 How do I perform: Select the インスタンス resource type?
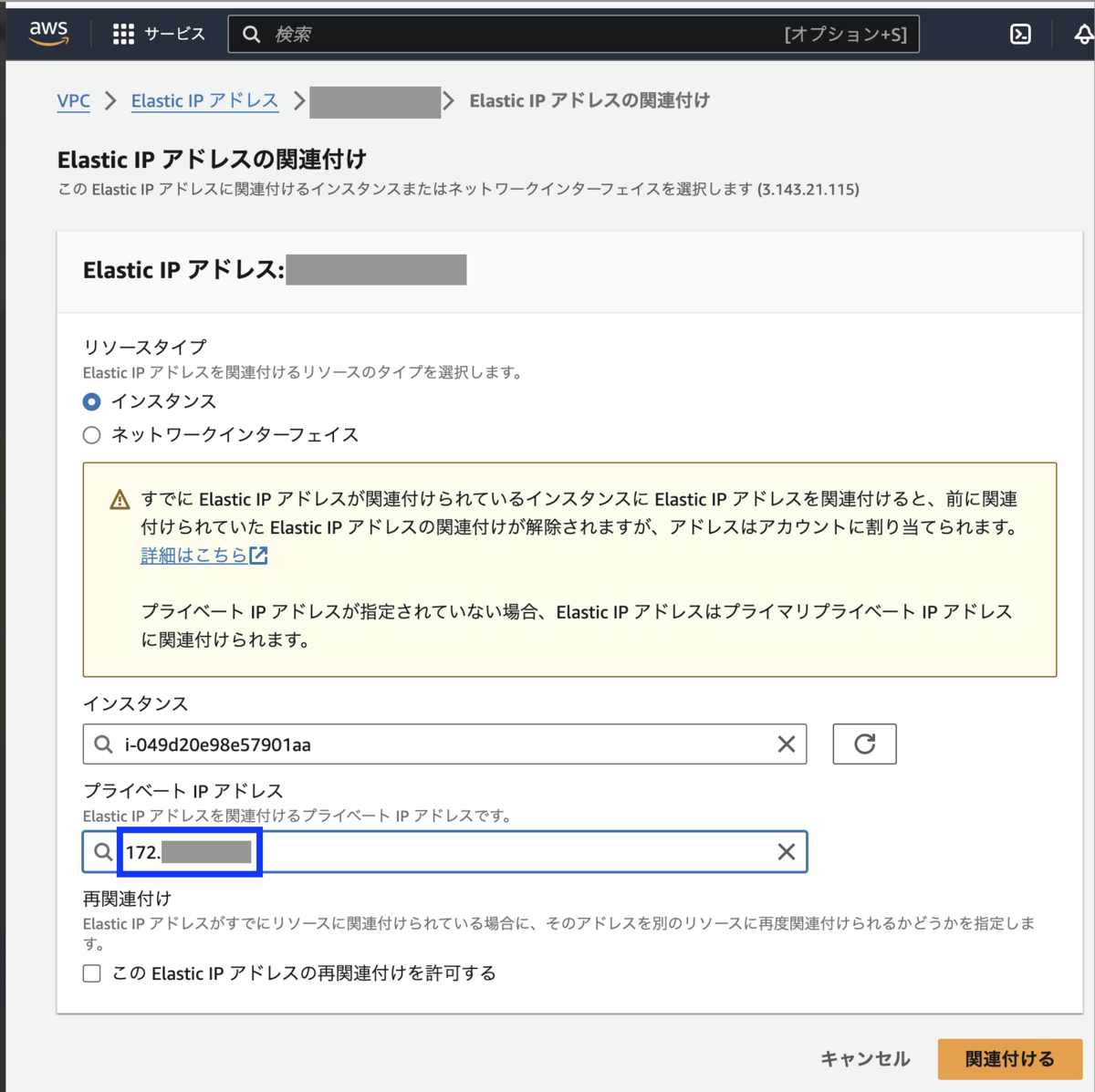tap(91, 401)
